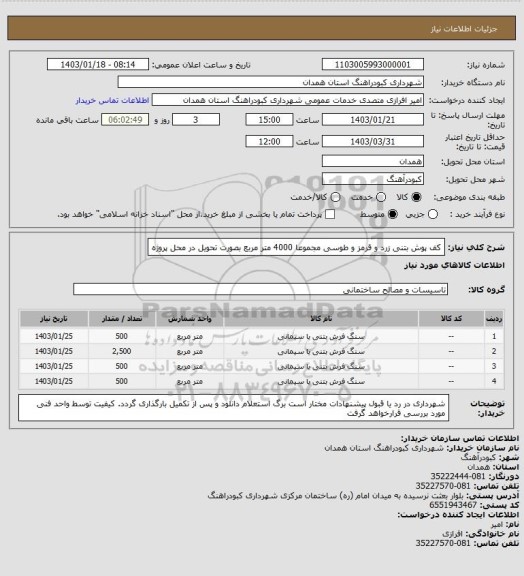The height and width of the screenshot is (576, 524).
Task: Click the goods group field تاسیسات و مصالح ساختمانی
Action: click(x=260, y=289)
